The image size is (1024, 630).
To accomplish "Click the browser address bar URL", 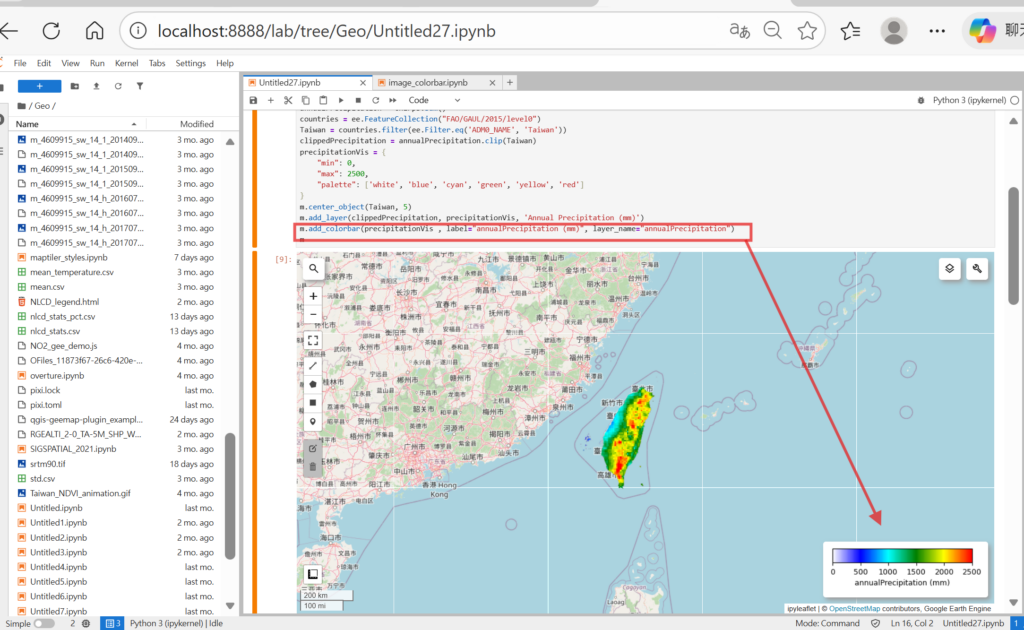I will tap(326, 31).
